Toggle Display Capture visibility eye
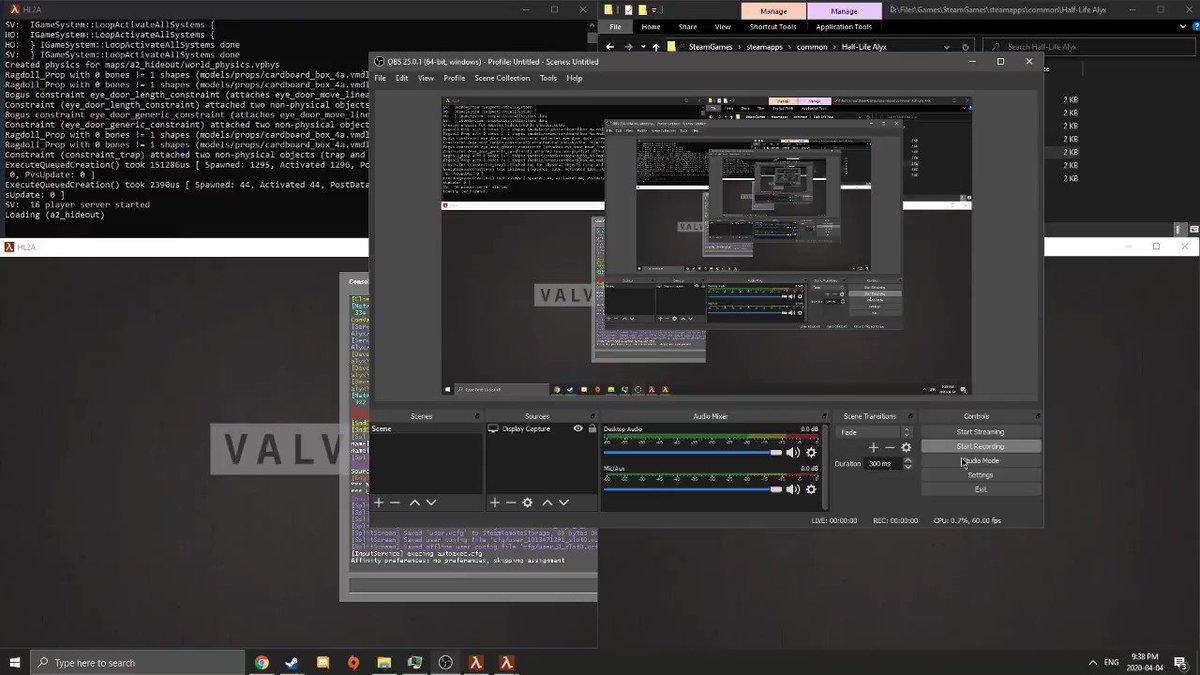 pyautogui.click(x=578, y=428)
